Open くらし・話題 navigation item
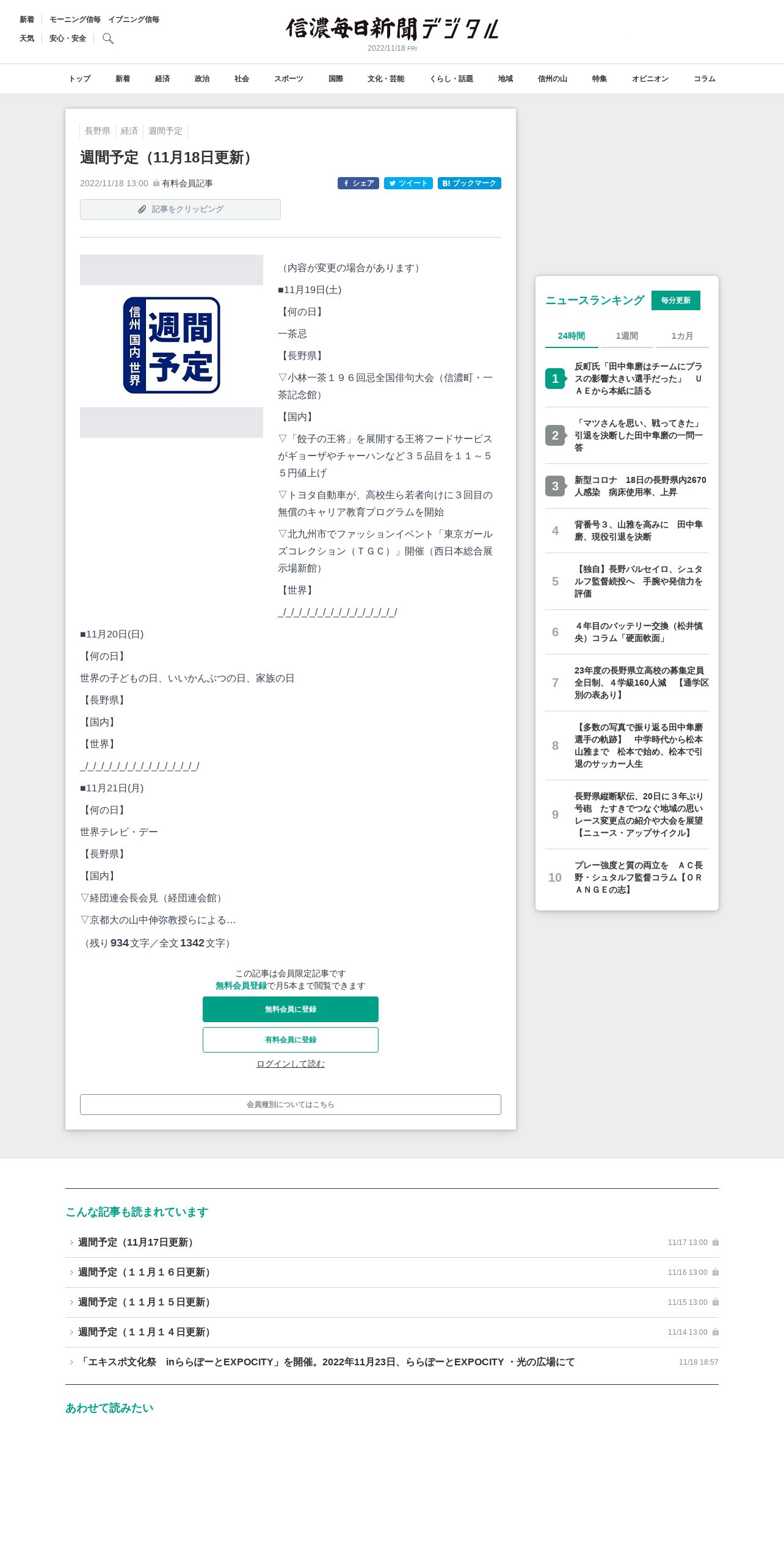The image size is (784, 1568). coord(451,79)
